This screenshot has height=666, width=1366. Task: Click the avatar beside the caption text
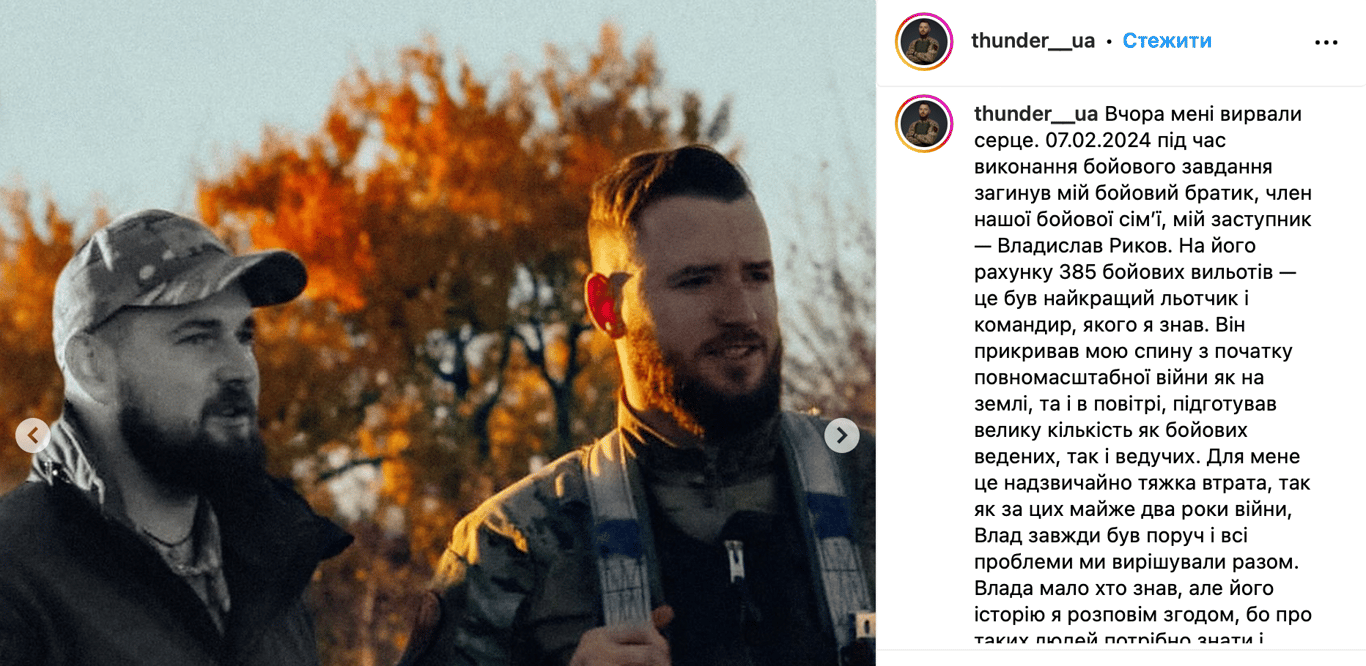point(924,124)
